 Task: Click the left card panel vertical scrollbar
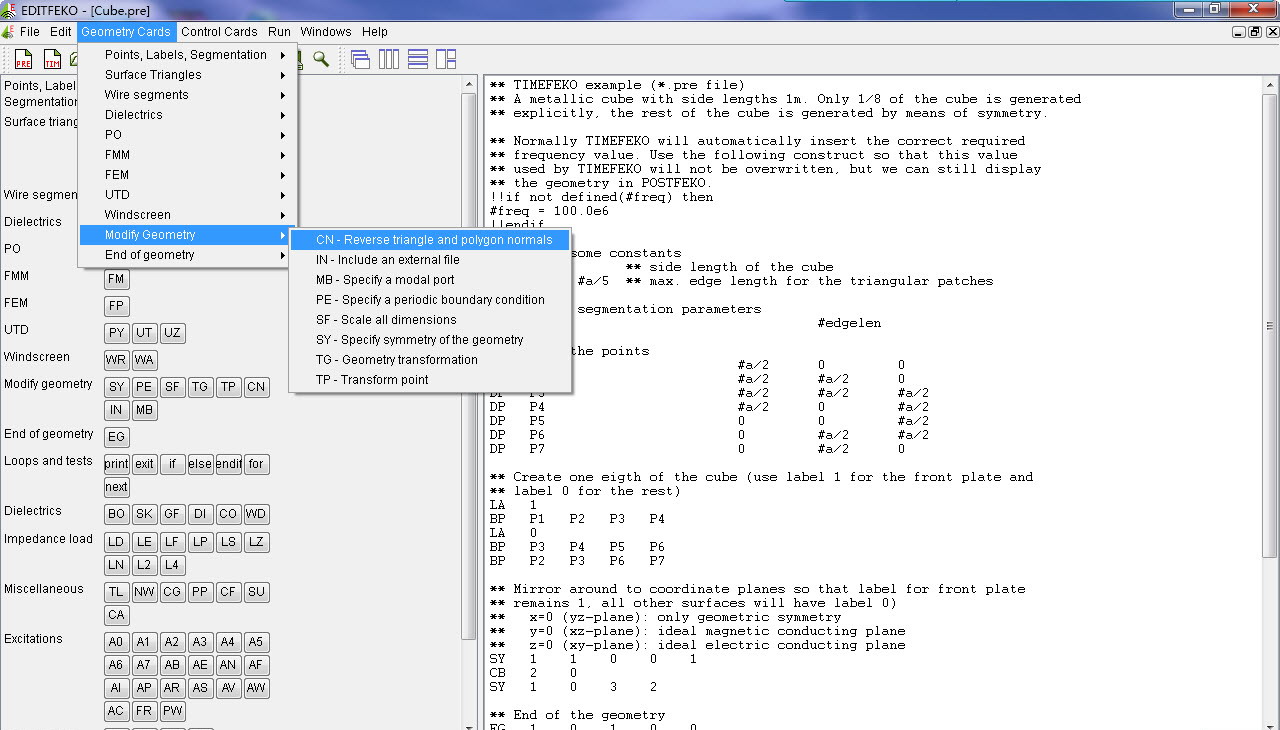470,365
